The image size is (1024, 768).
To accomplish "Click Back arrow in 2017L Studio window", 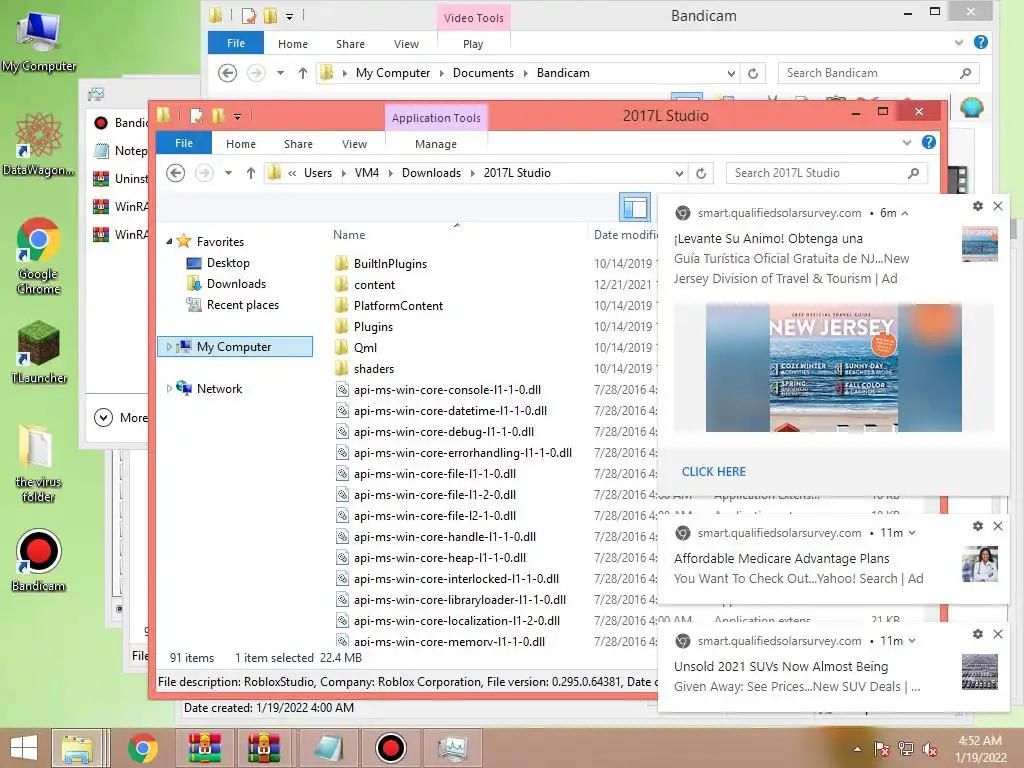I will (x=175, y=173).
